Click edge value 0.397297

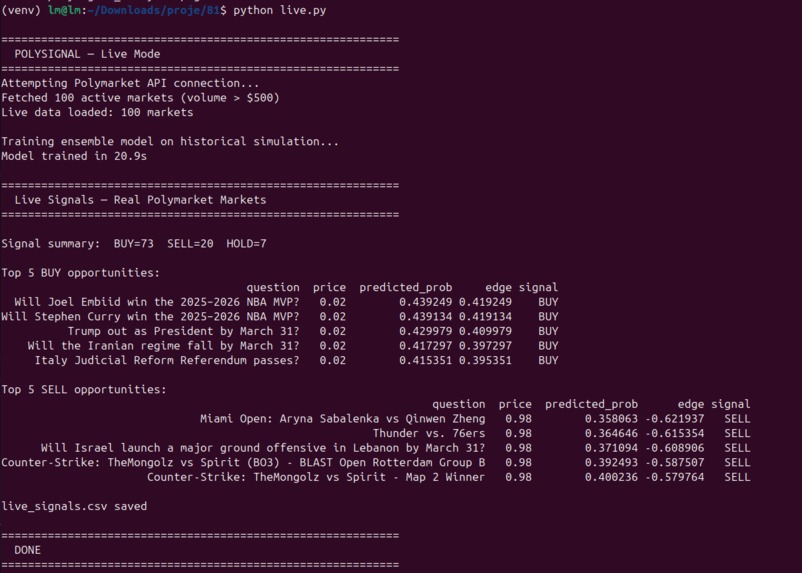pos(485,346)
